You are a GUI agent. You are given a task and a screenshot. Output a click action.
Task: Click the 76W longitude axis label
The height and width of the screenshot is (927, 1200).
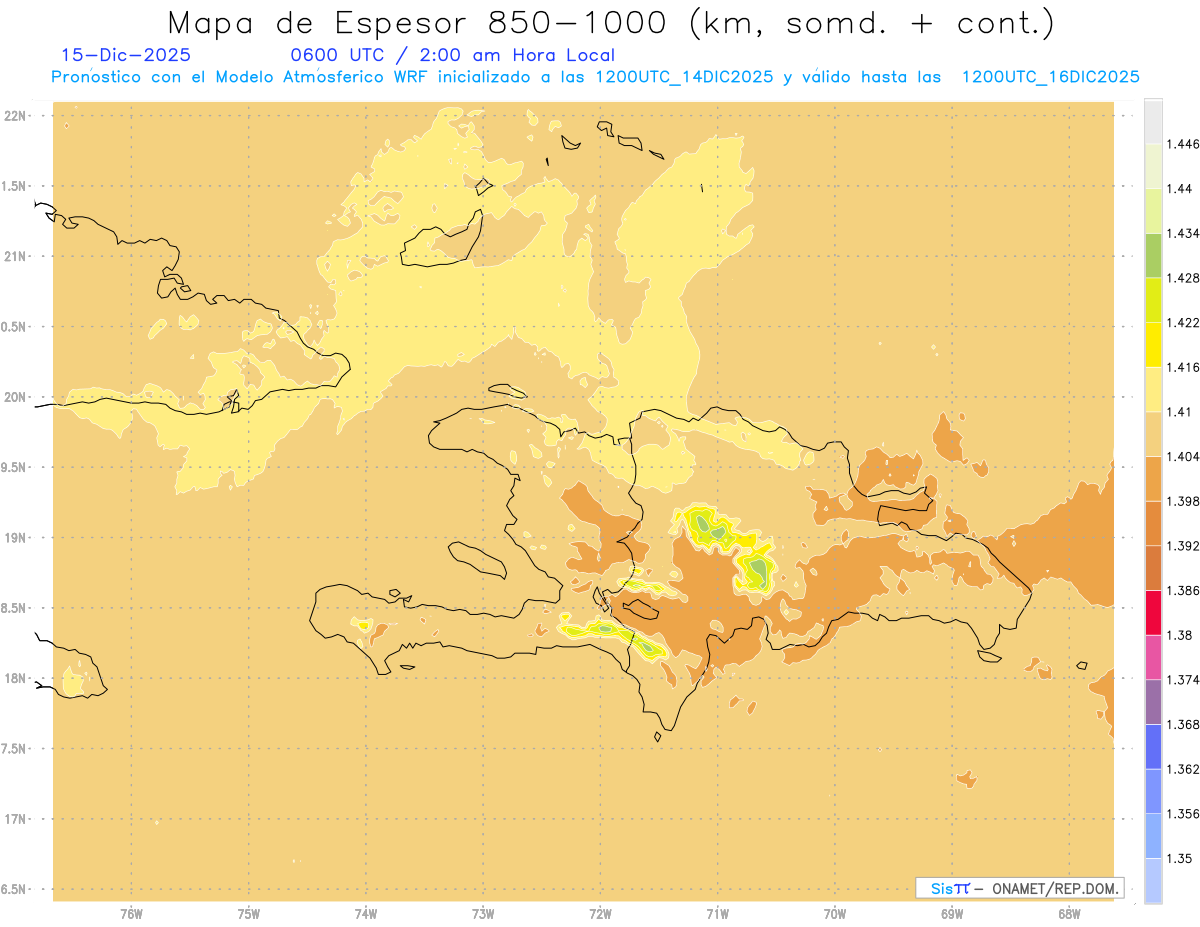click(x=131, y=913)
